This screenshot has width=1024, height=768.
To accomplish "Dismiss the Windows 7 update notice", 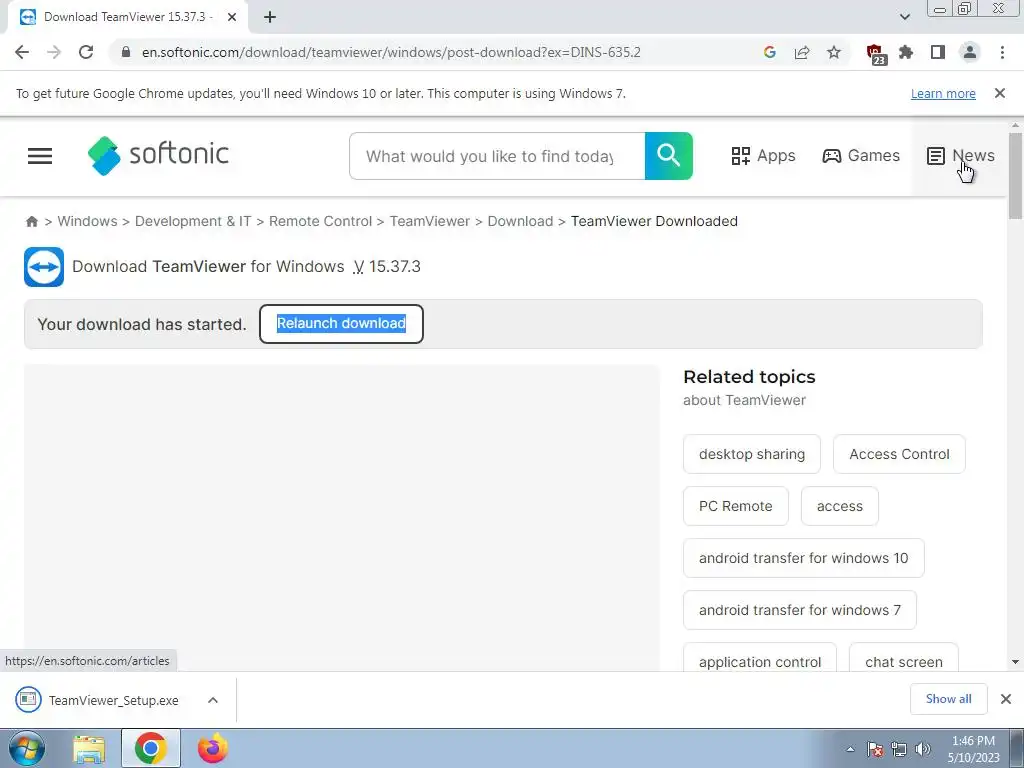I will coord(1000,93).
